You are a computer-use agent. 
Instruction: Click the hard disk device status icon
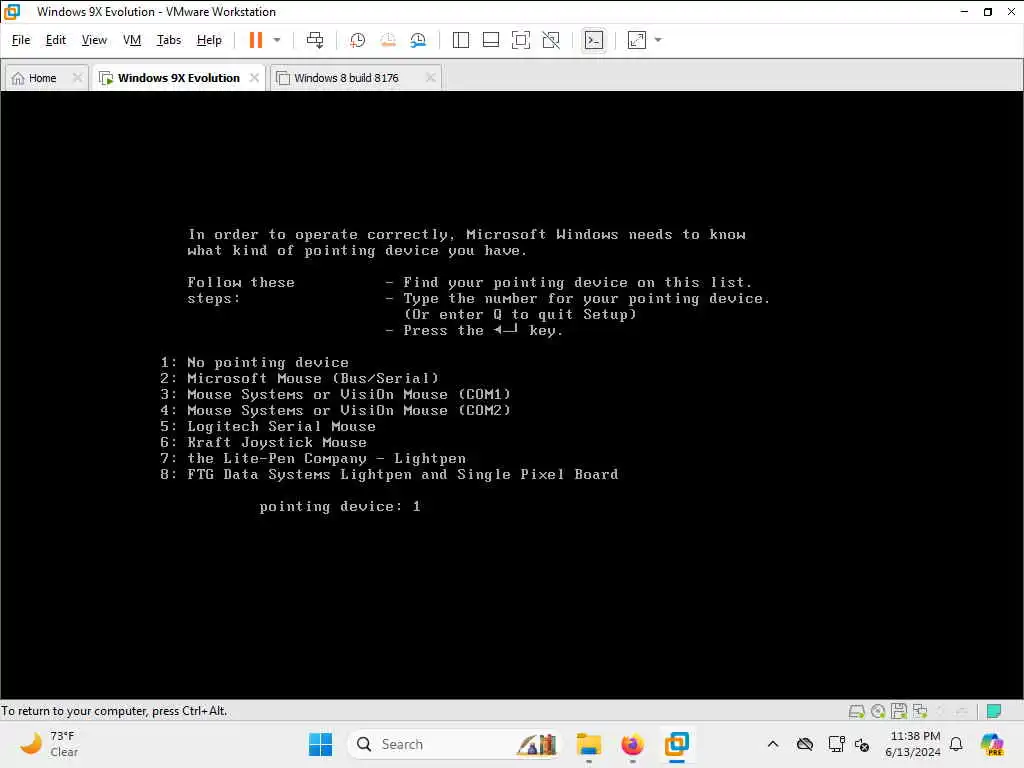[x=856, y=711]
